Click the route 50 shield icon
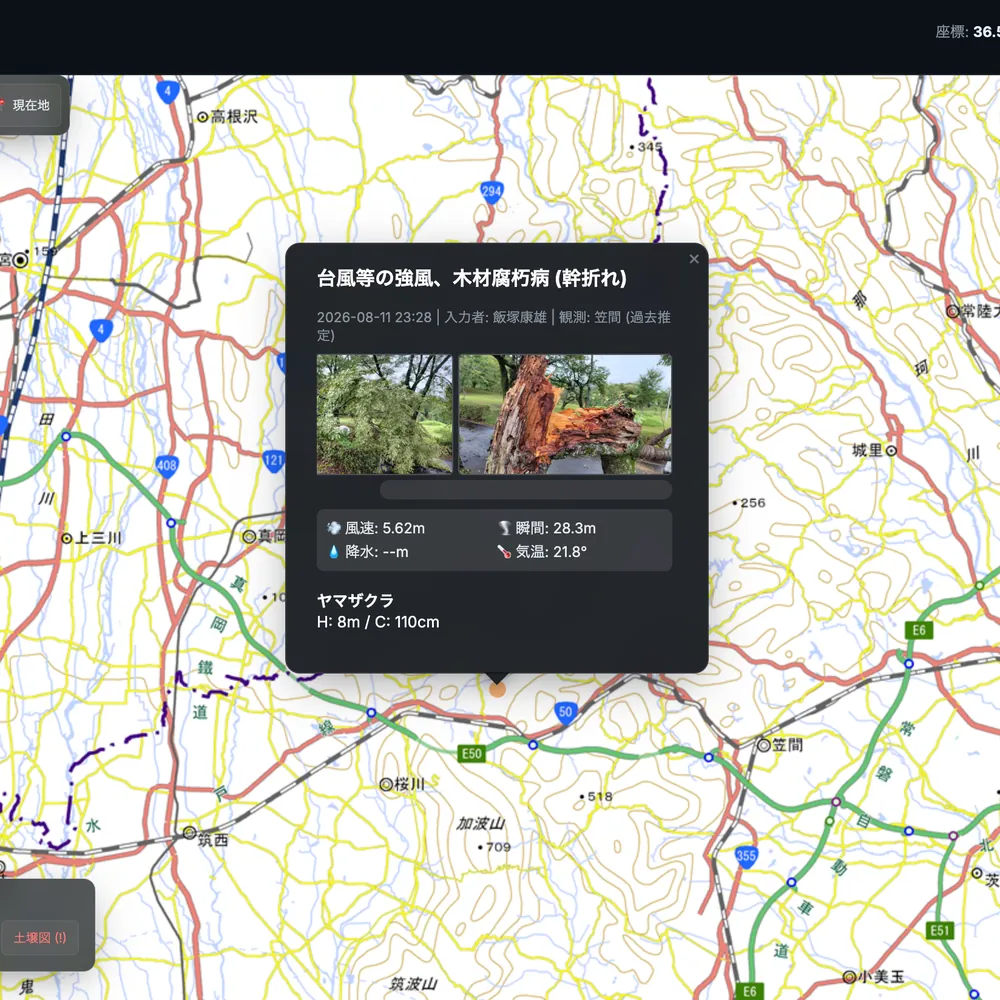Image resolution: width=1000 pixels, height=1000 pixels. tap(565, 712)
